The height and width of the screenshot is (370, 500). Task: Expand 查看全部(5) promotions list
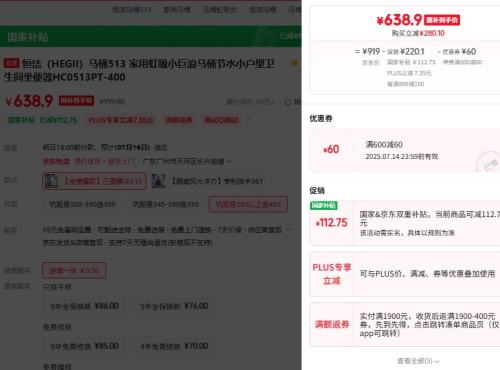coord(418,361)
